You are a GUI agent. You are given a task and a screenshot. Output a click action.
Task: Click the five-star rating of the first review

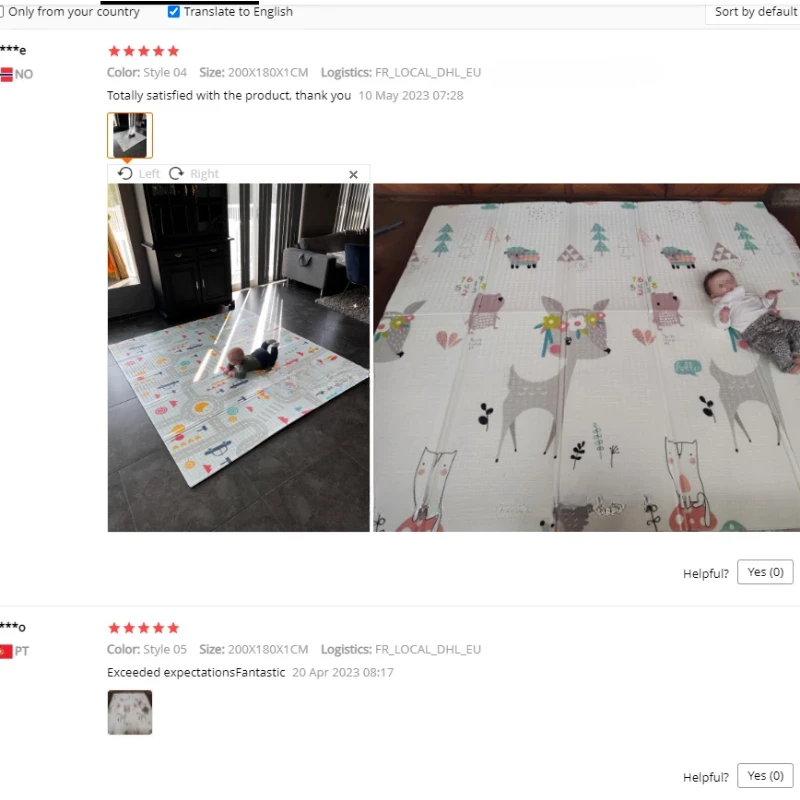click(144, 51)
